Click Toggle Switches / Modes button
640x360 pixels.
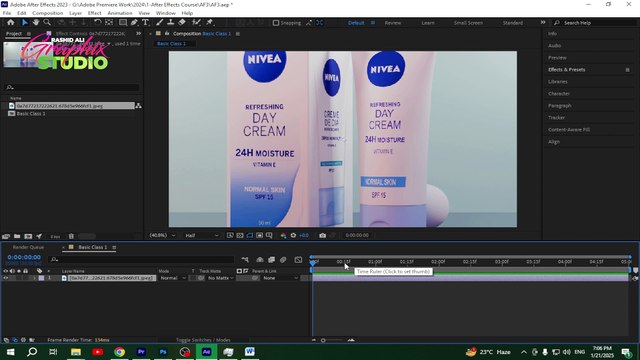(x=203, y=340)
